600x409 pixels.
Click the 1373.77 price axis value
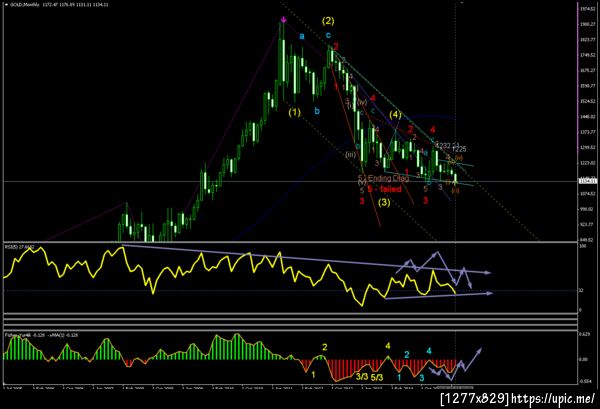click(588, 132)
